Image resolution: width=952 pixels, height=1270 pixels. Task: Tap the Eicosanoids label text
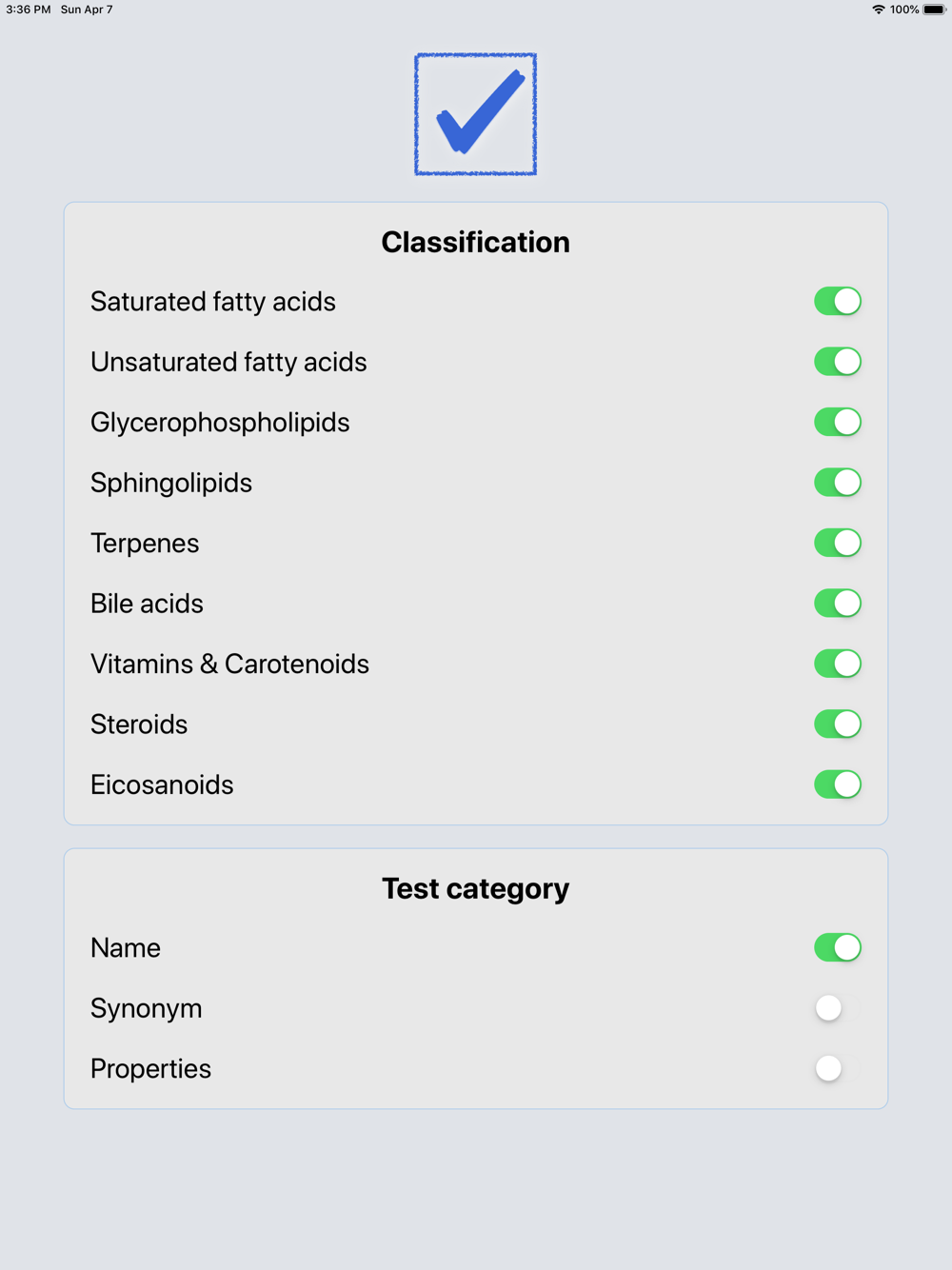162,785
